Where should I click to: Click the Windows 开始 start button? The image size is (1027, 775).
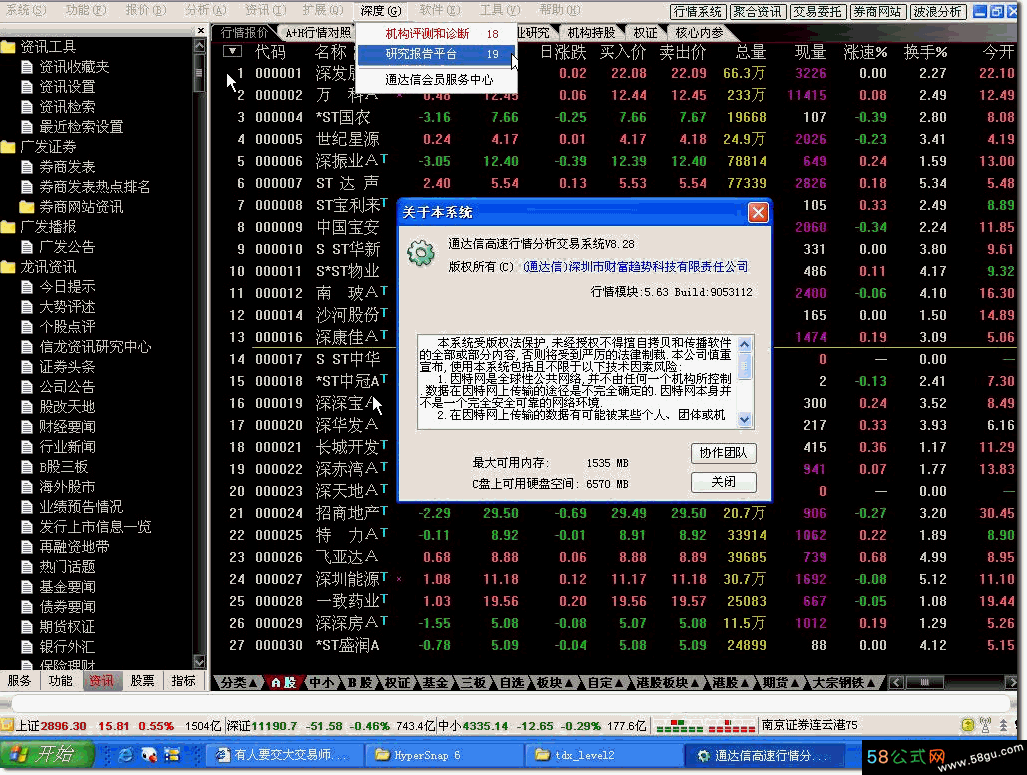coord(46,755)
